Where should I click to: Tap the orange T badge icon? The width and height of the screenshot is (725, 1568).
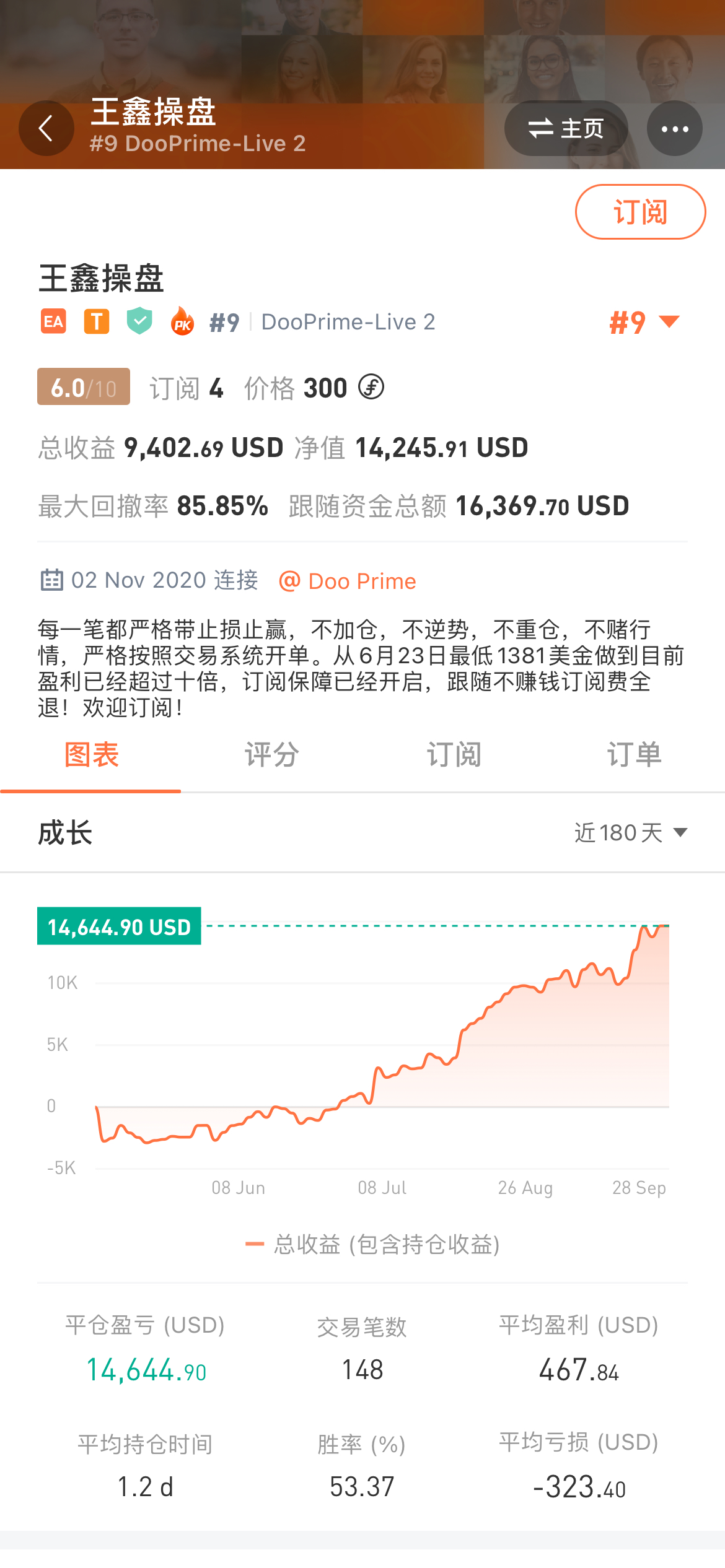click(x=97, y=321)
